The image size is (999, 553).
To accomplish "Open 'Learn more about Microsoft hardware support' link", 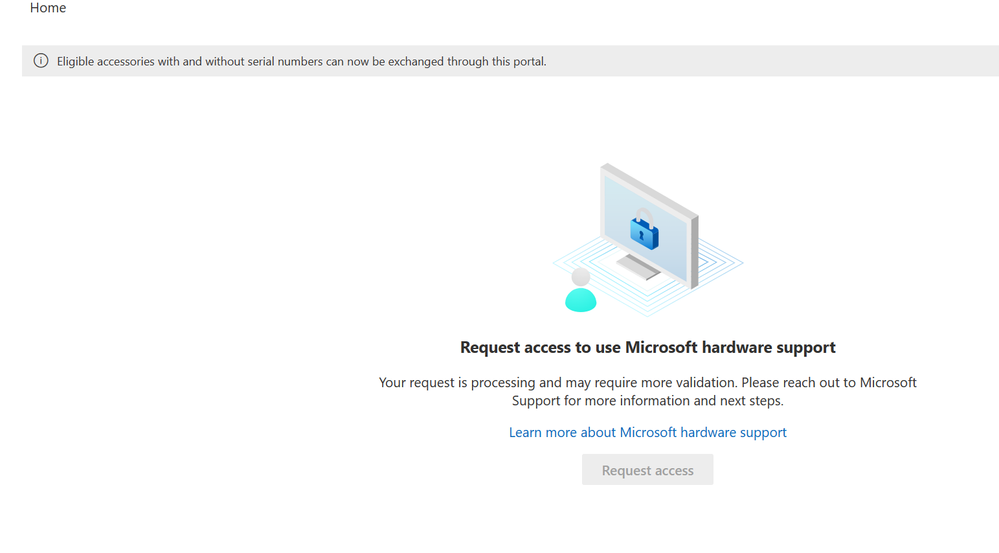I will click(x=647, y=433).
